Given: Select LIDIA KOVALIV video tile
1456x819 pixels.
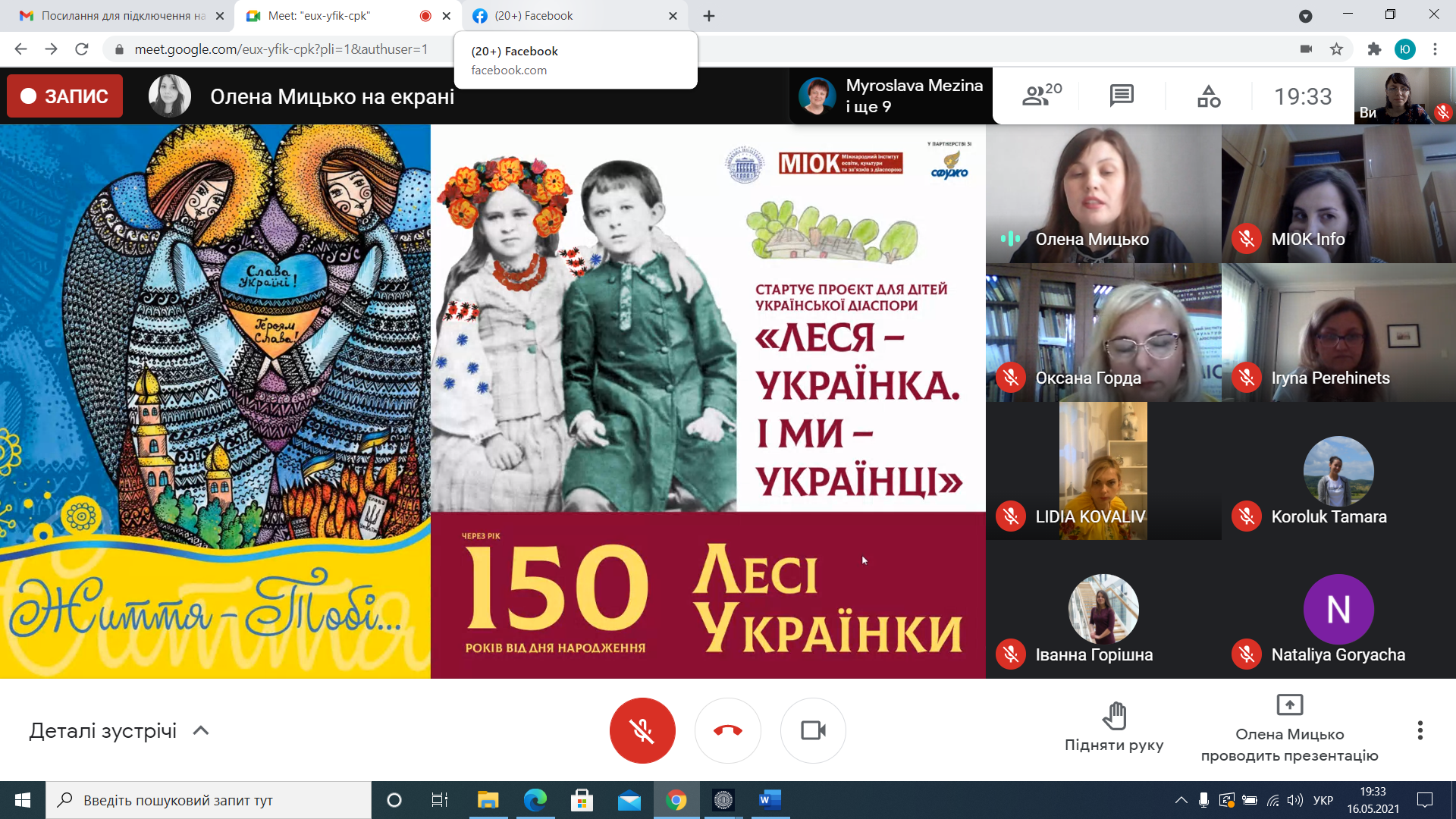Looking at the screenshot, I should [x=1103, y=470].
